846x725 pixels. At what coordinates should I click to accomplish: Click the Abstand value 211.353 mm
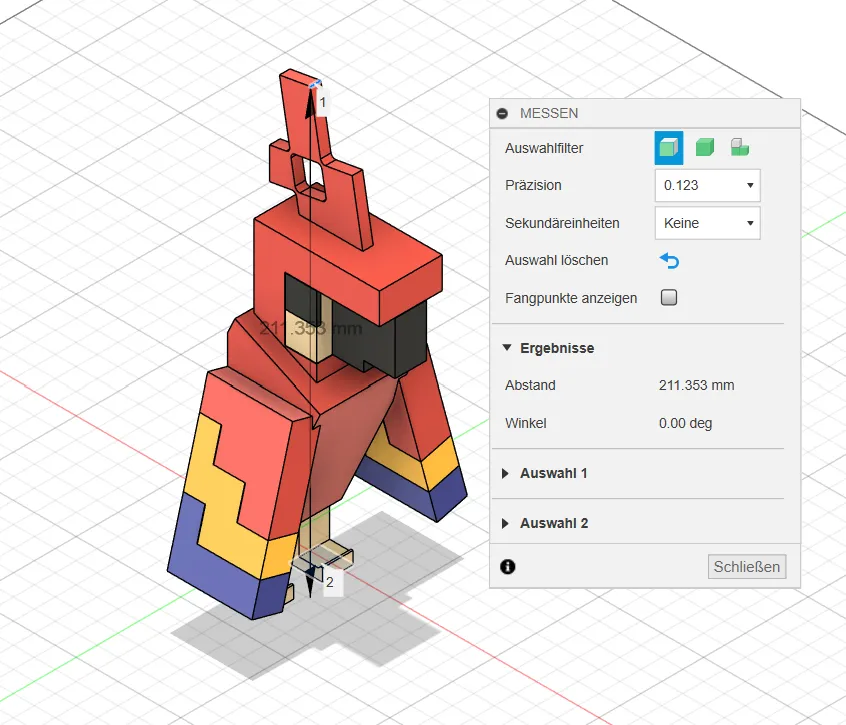pos(696,385)
